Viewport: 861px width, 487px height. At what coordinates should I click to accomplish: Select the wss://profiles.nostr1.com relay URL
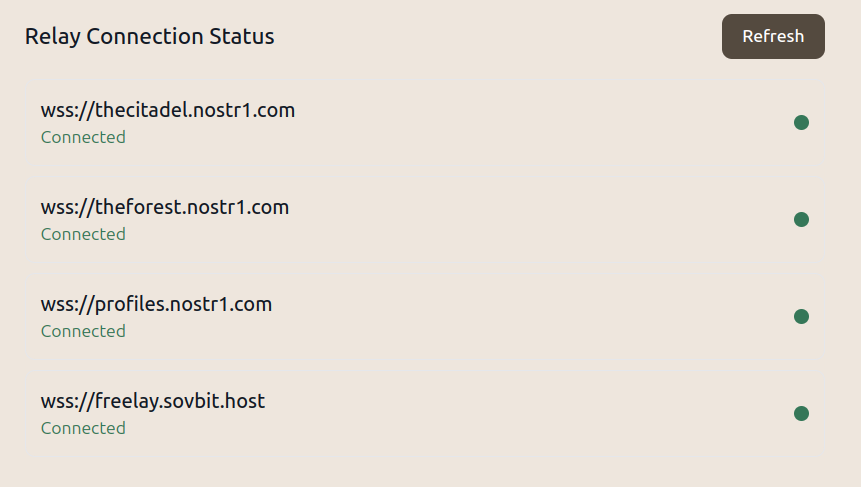(x=156, y=305)
